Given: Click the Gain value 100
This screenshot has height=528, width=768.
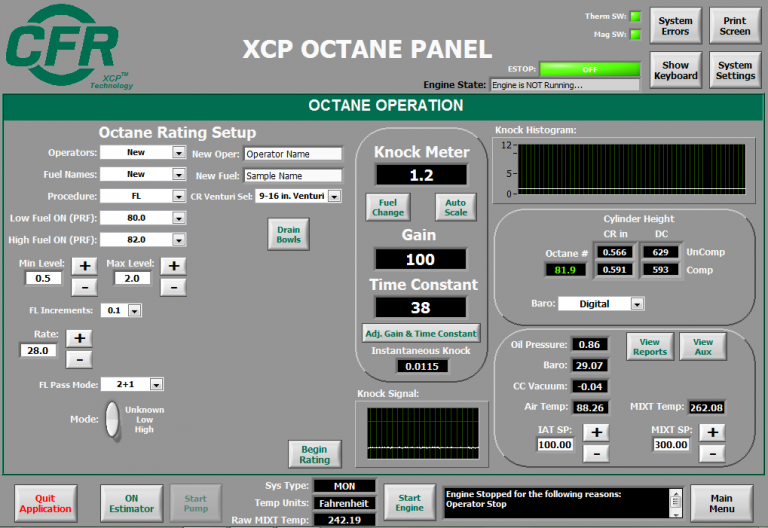Looking at the screenshot, I should tap(420, 259).
